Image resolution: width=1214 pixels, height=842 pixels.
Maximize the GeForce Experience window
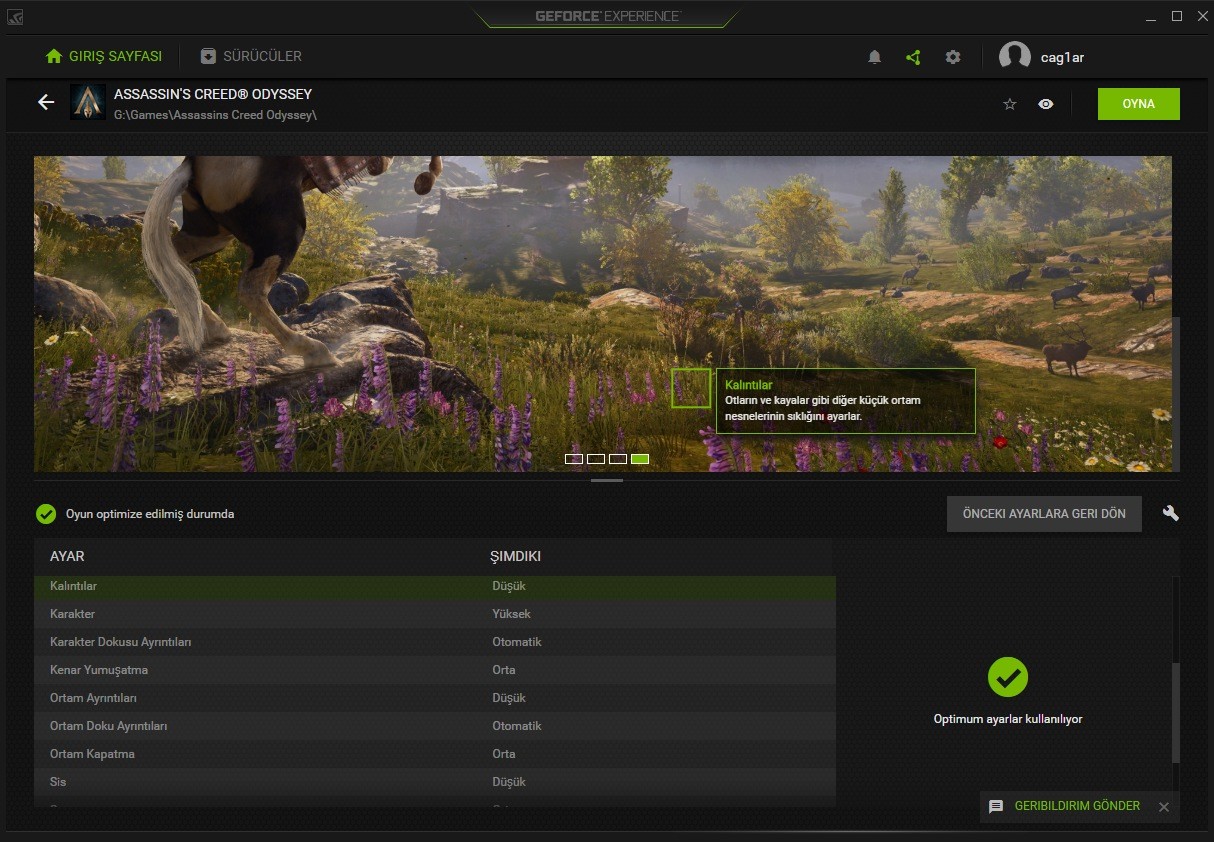click(x=1177, y=16)
